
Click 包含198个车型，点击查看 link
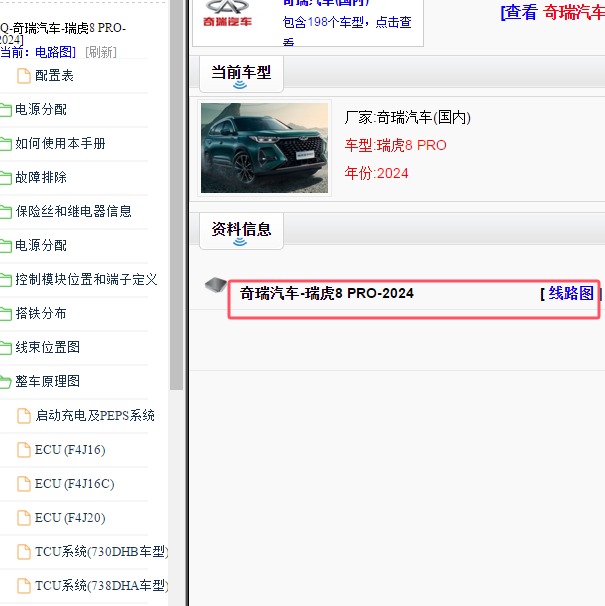tap(347, 29)
